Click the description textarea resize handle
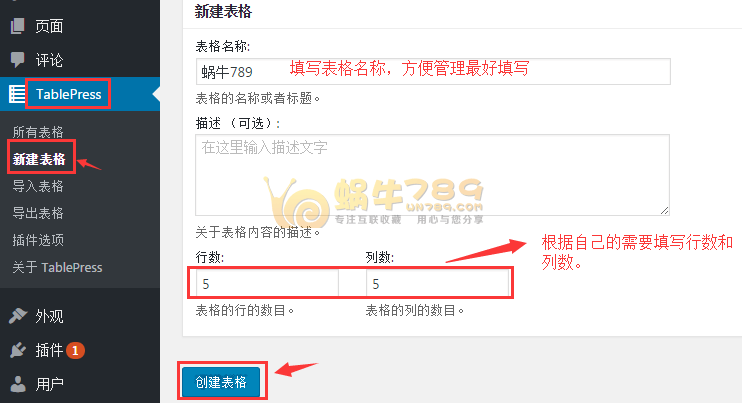The image size is (742, 403). pos(664,210)
